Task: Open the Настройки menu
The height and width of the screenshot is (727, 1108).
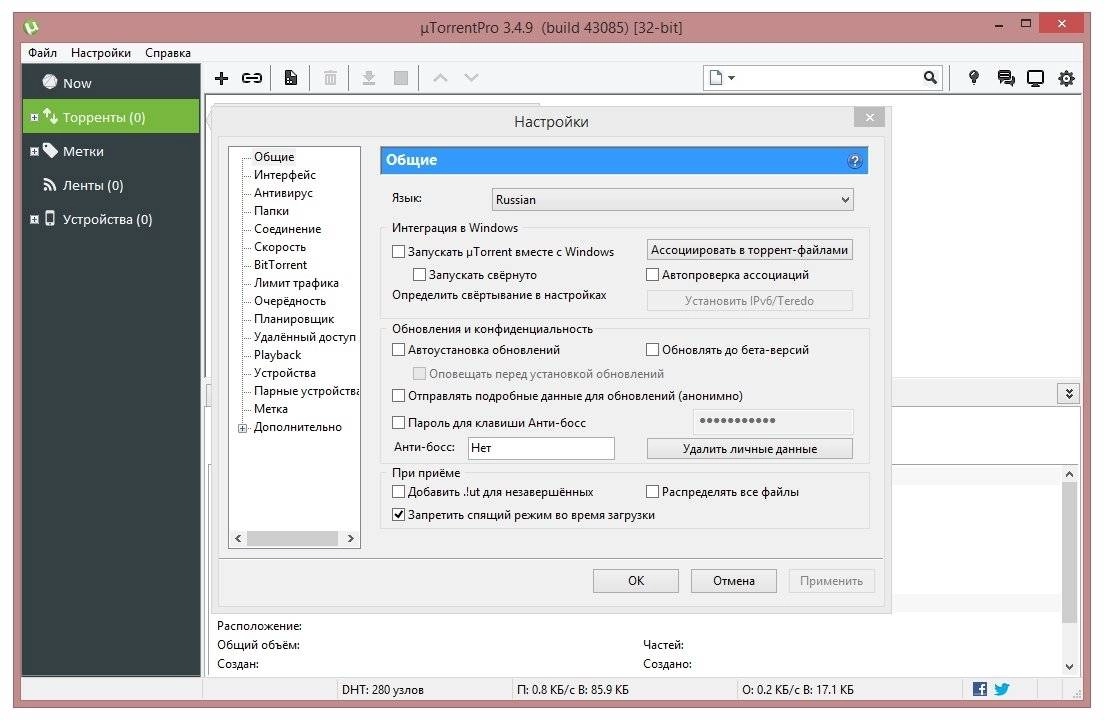Action: [100, 53]
